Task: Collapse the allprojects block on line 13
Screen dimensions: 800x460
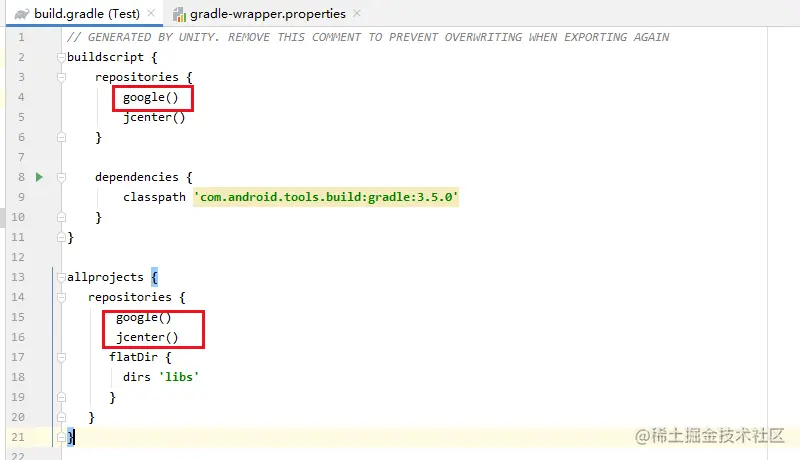Action: tap(61, 277)
